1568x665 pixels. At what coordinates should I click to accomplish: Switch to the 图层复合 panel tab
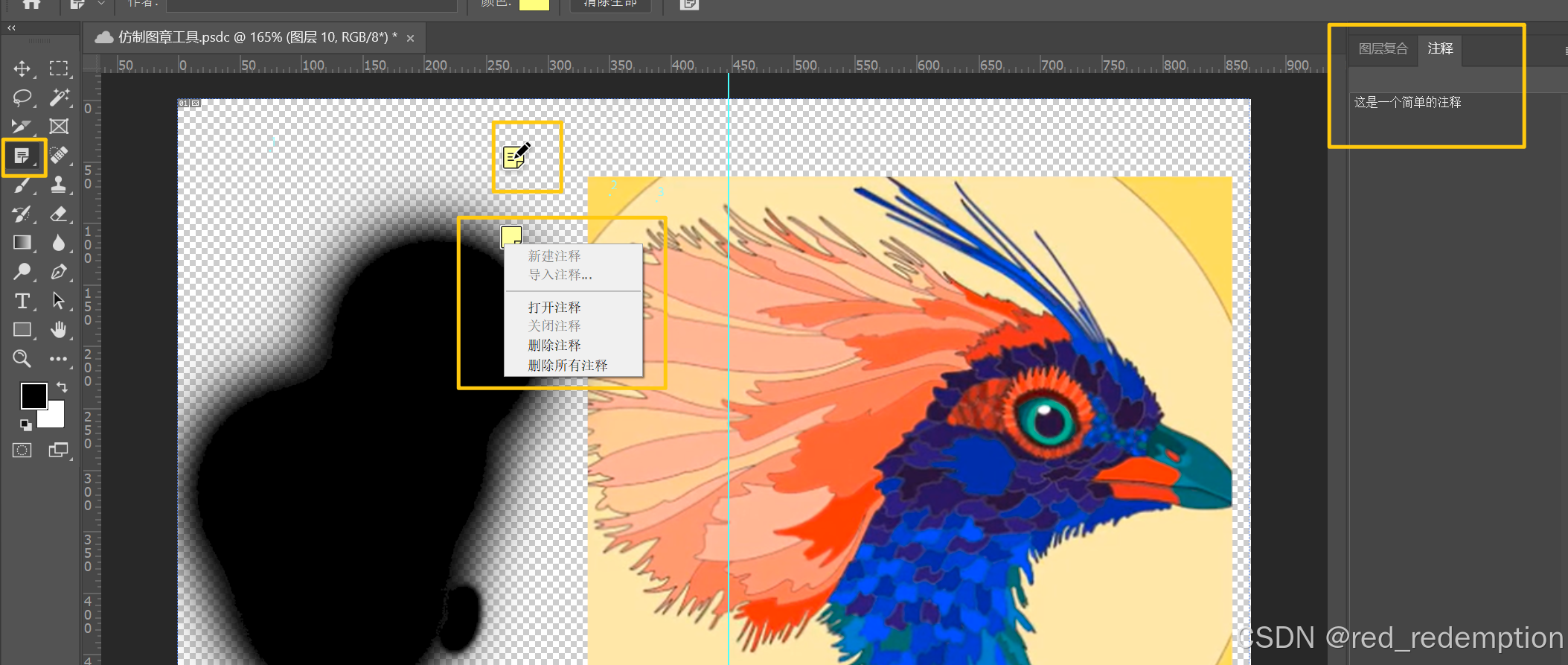coord(1383,49)
